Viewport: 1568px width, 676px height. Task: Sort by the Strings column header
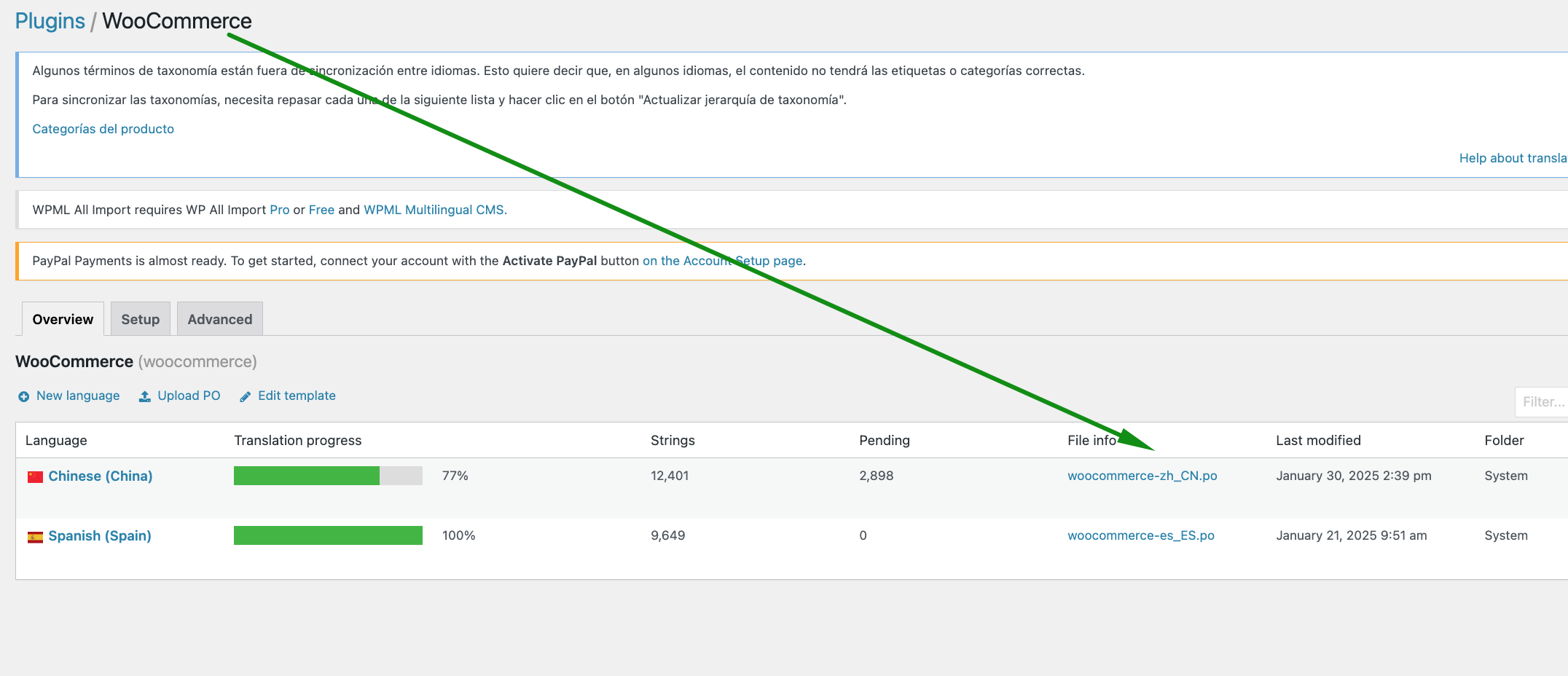673,440
